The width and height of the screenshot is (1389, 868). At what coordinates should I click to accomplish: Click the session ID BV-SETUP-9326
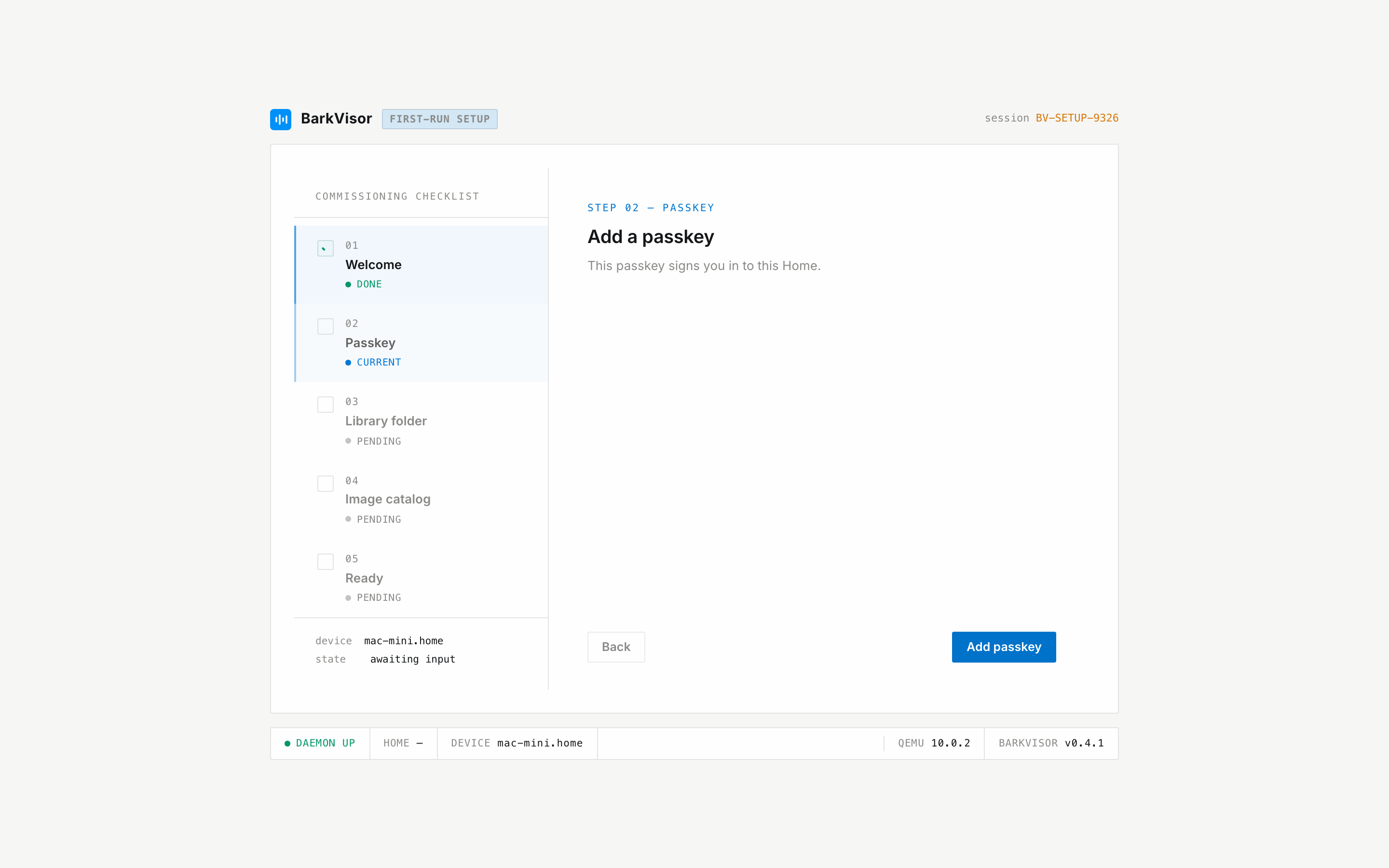click(x=1077, y=118)
